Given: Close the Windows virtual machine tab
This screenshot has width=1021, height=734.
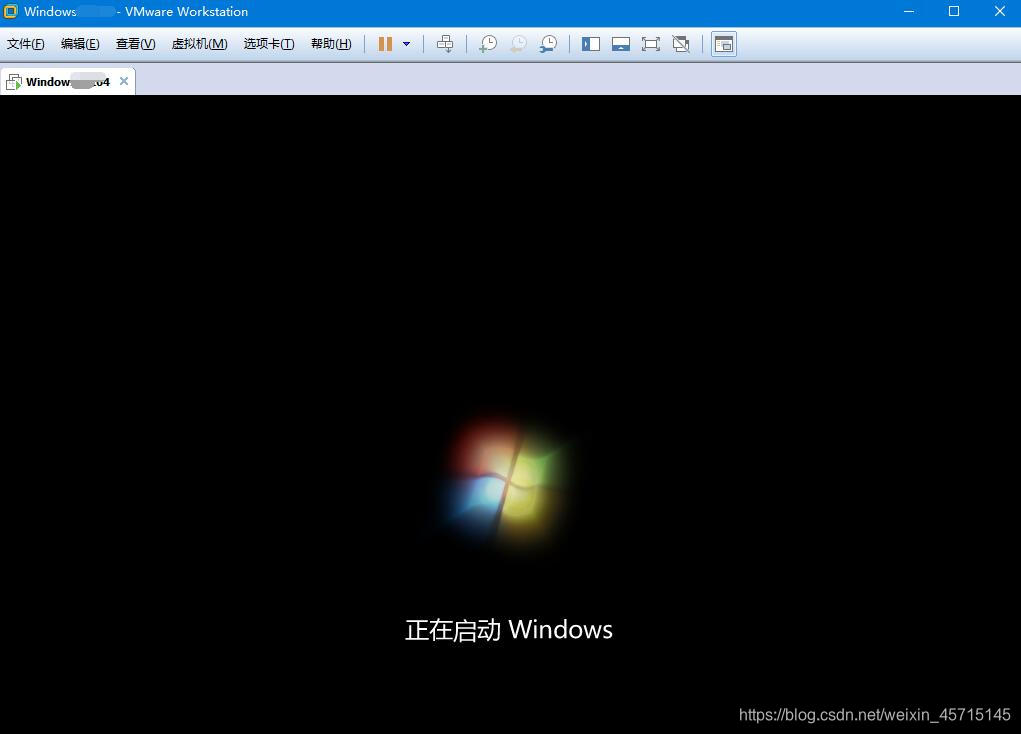Looking at the screenshot, I should click(x=124, y=81).
